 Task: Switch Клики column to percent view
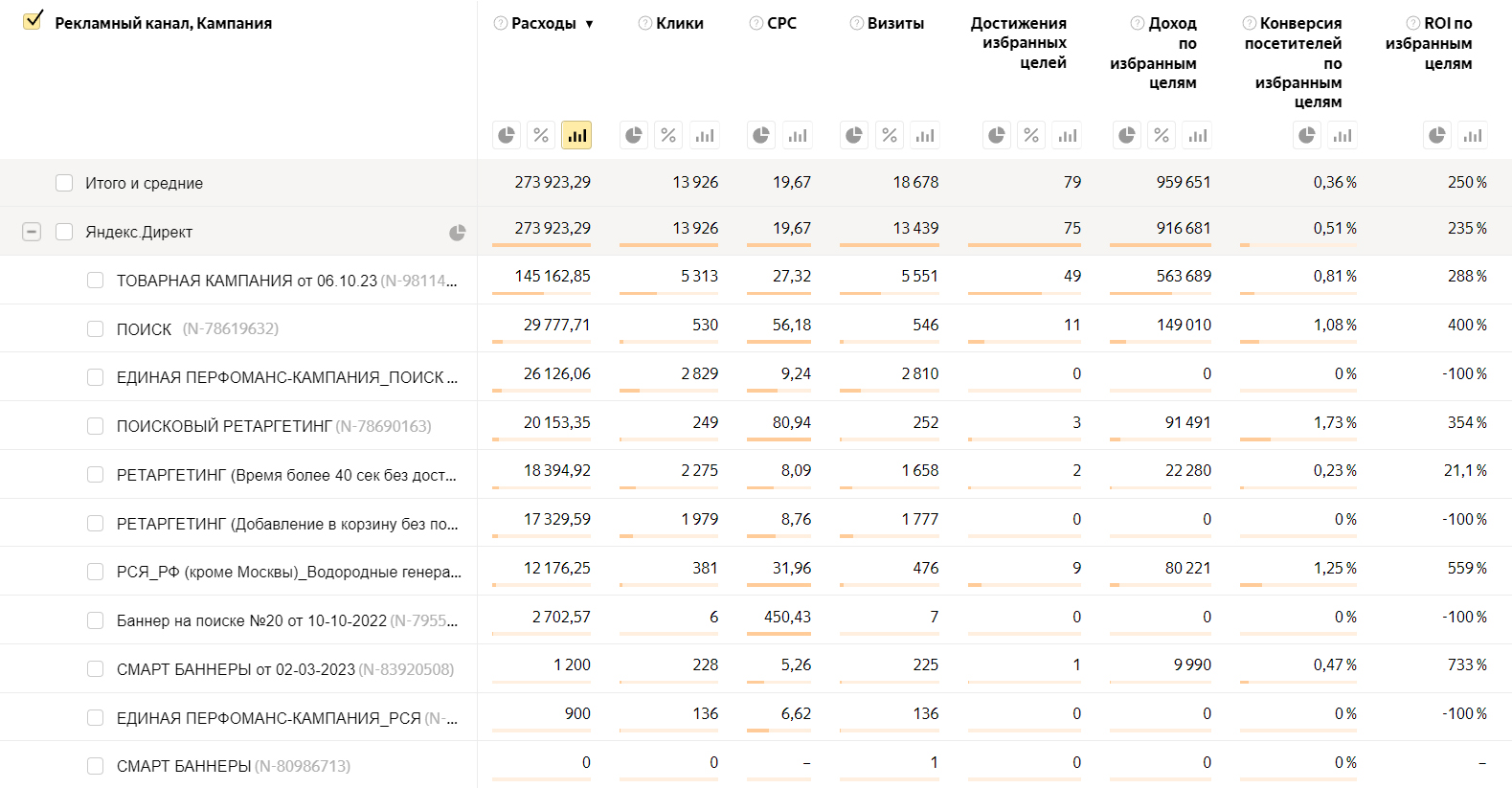pos(668,135)
